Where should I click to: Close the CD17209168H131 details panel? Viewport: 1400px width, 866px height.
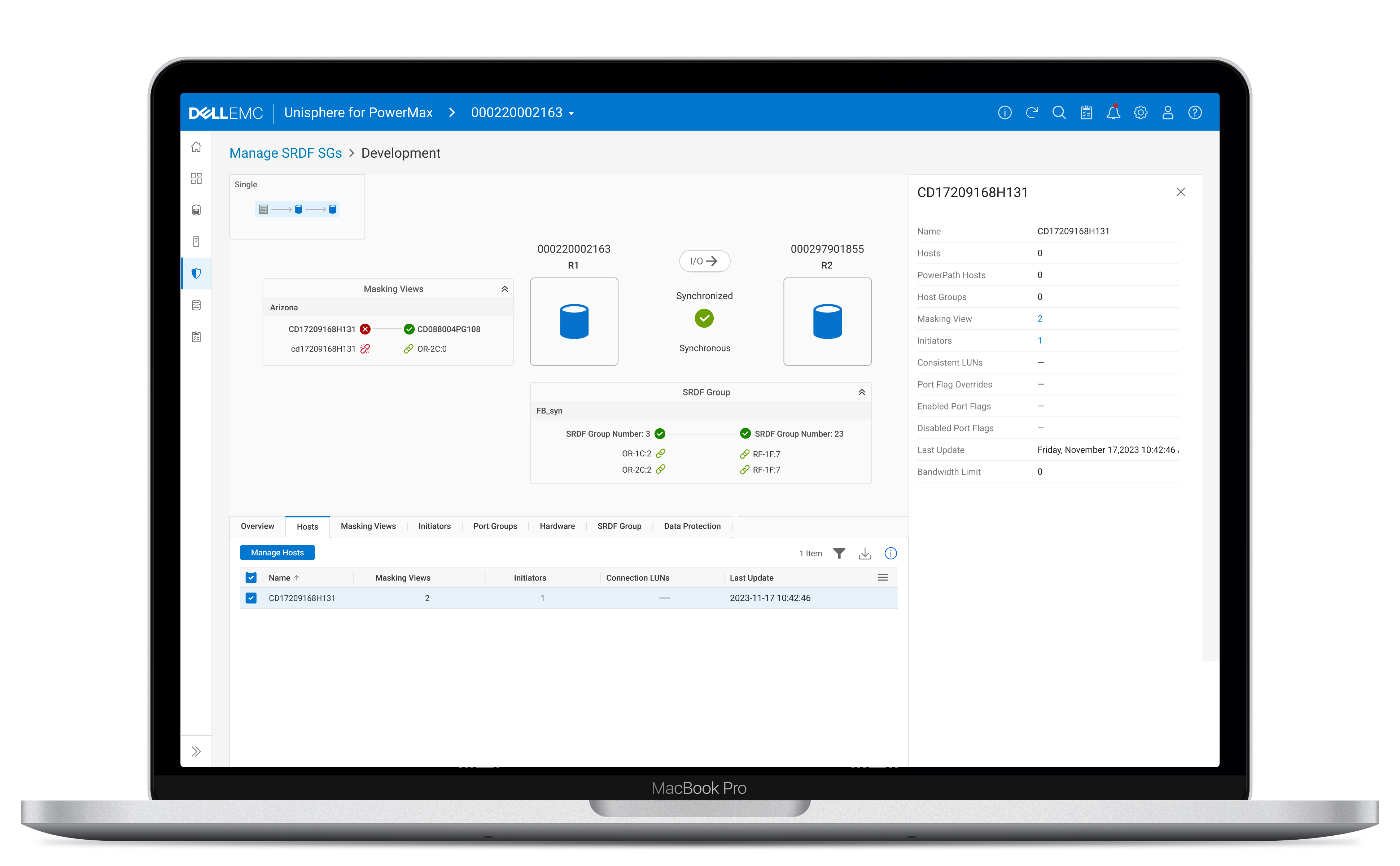tap(1181, 192)
